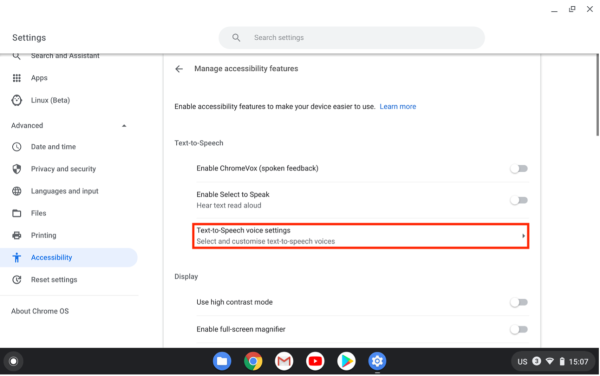The image size is (600, 376).
Task: Click the shield icon for Privacy and security
Action: pos(16,169)
